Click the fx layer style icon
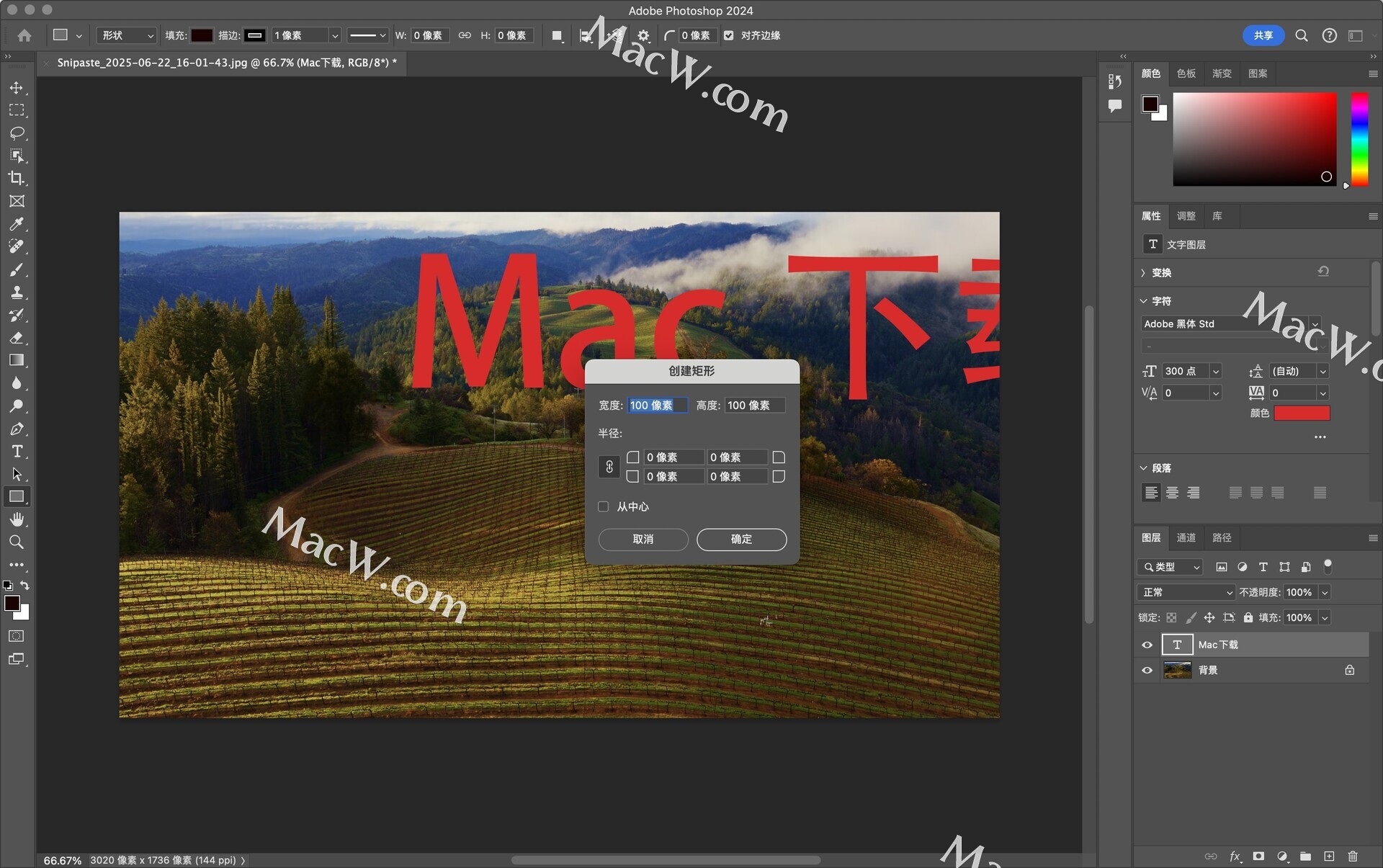The height and width of the screenshot is (868, 1383). click(1235, 856)
